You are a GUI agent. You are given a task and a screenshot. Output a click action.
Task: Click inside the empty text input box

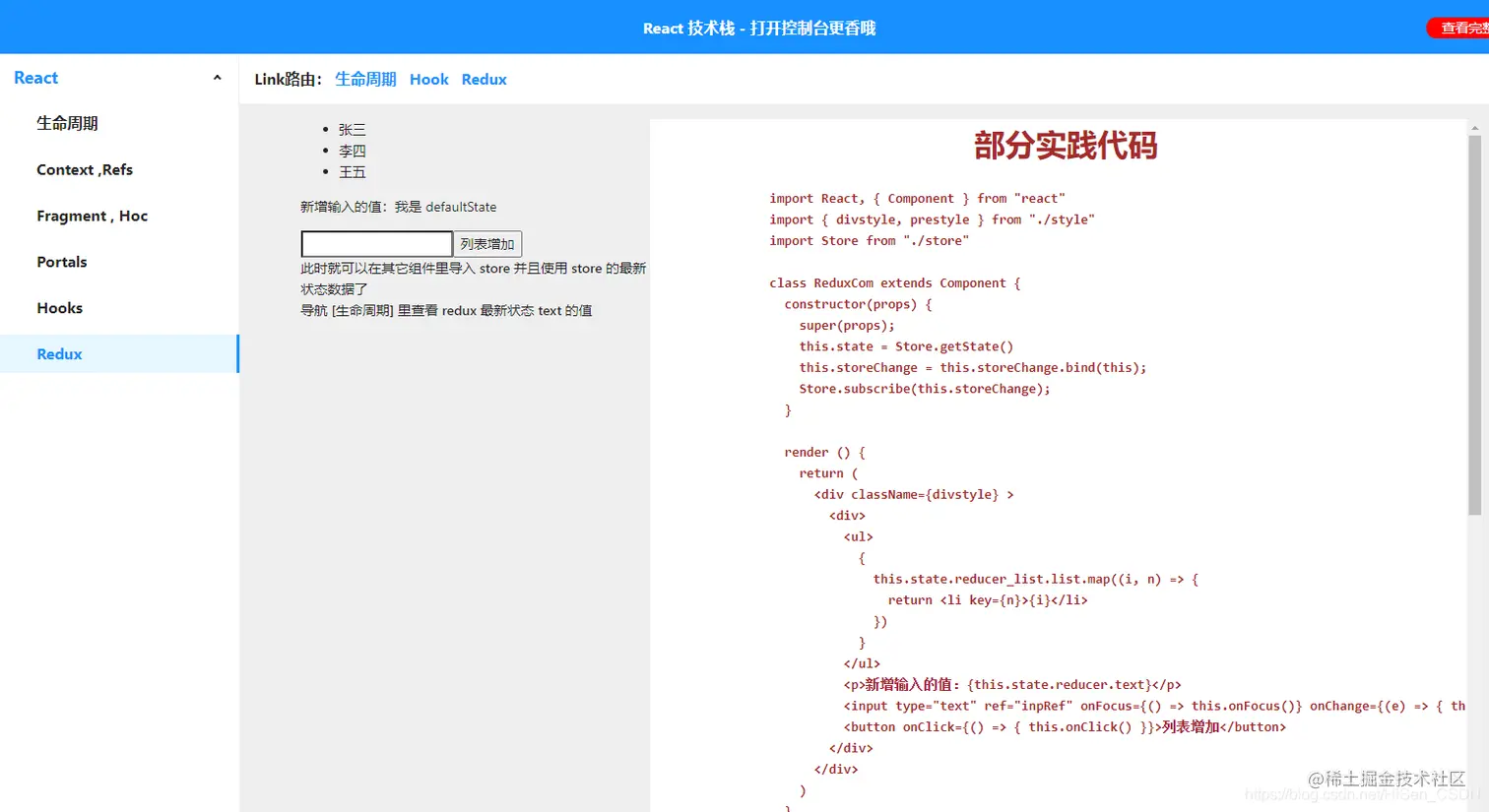(375, 243)
